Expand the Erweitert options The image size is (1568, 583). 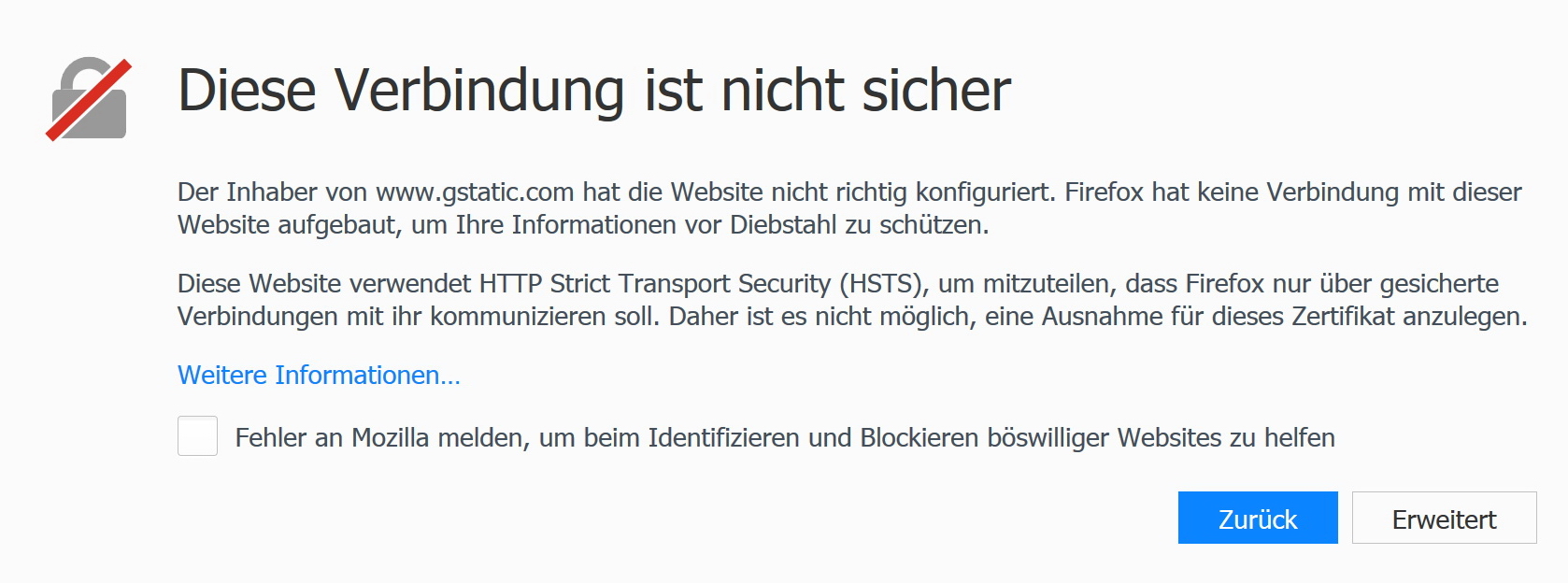pos(1444,519)
